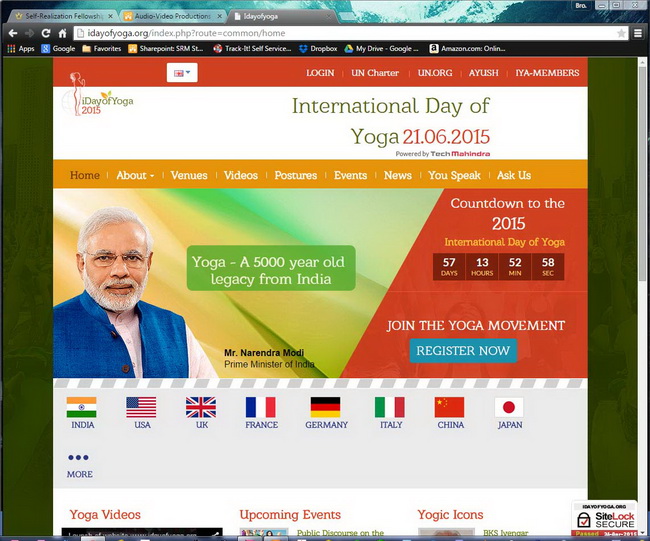650x541 pixels.
Task: Open the Amazon.com bookmark
Action: tap(467, 49)
